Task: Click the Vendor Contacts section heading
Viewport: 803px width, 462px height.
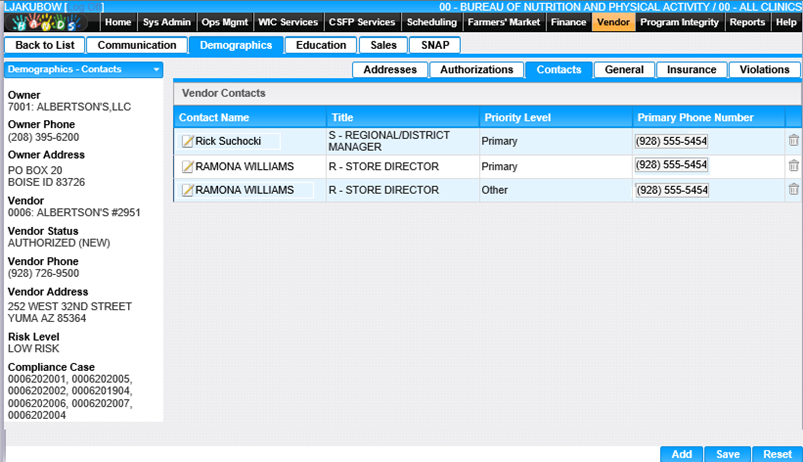Action: 224,93
